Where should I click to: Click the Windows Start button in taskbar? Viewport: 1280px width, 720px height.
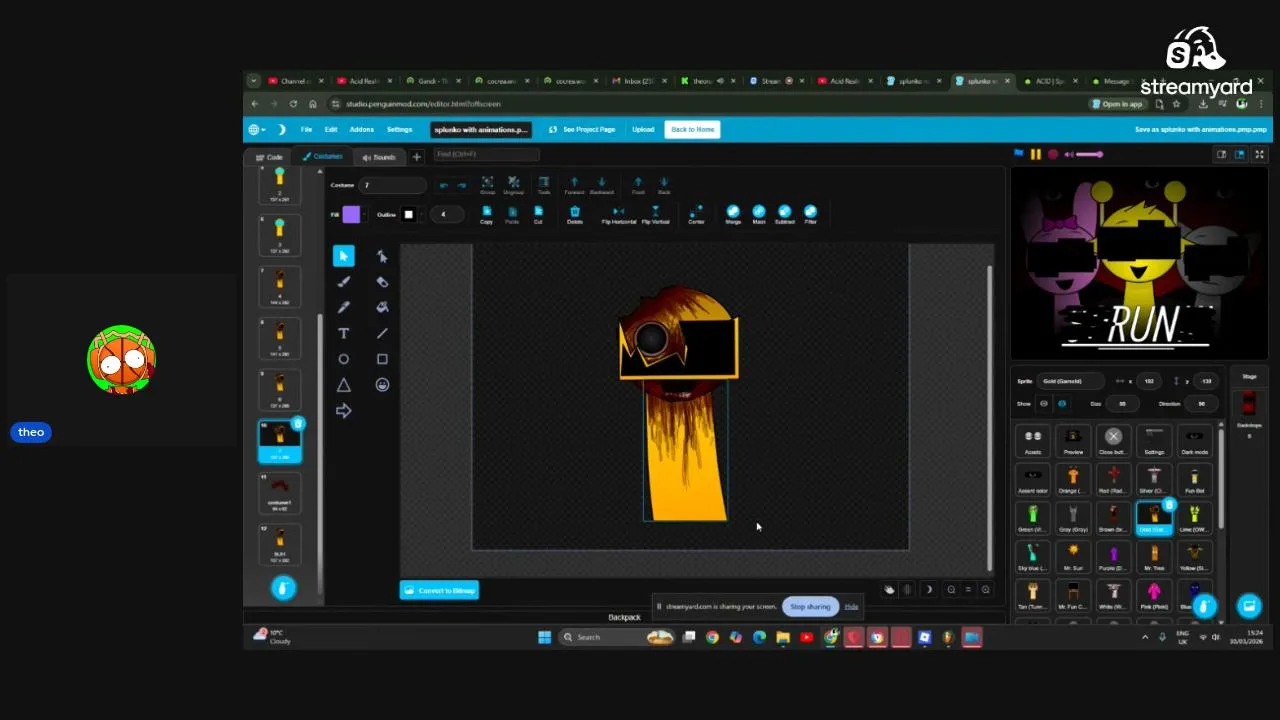pyautogui.click(x=544, y=637)
